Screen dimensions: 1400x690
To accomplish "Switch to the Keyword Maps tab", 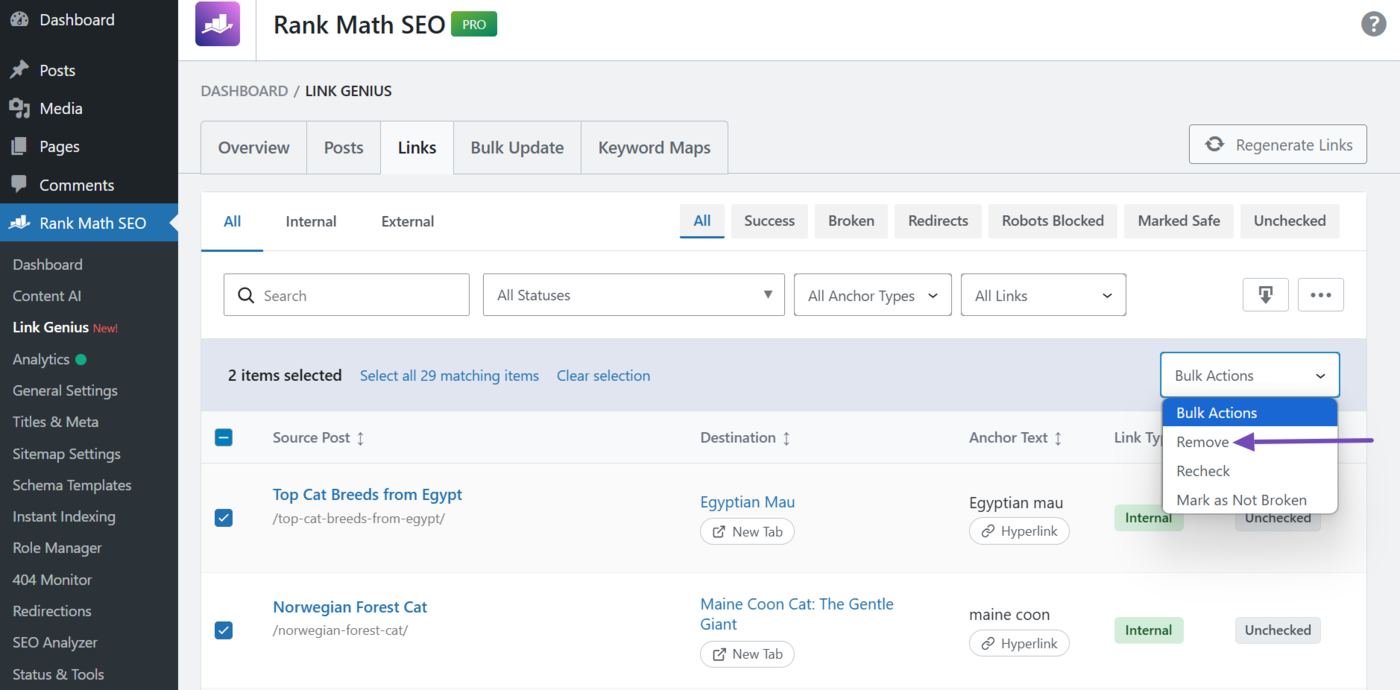I will click(x=654, y=146).
